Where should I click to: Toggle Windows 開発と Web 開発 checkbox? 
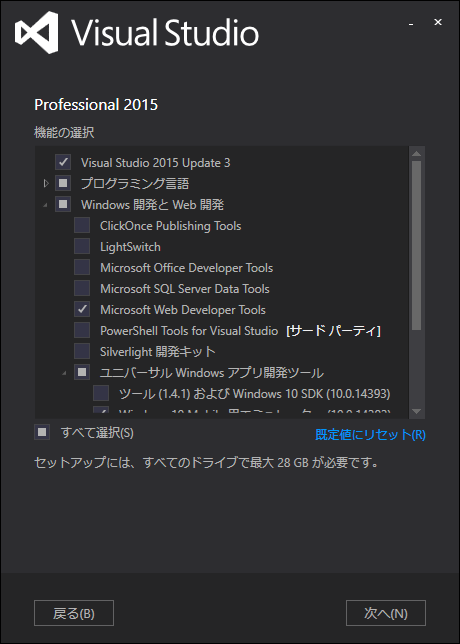click(x=63, y=204)
